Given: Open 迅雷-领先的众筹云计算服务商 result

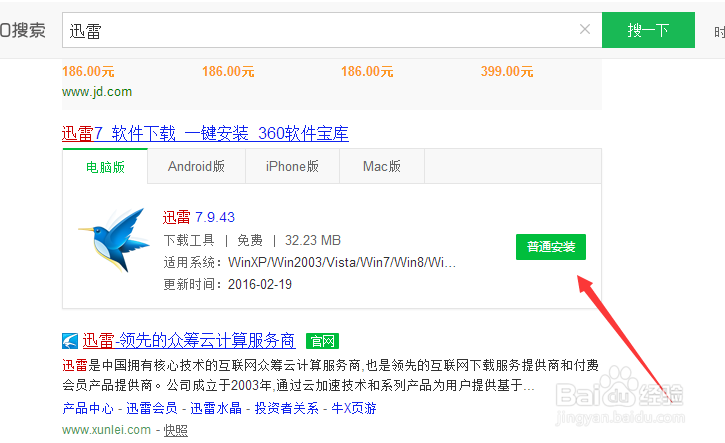Looking at the screenshot, I should (189, 341).
